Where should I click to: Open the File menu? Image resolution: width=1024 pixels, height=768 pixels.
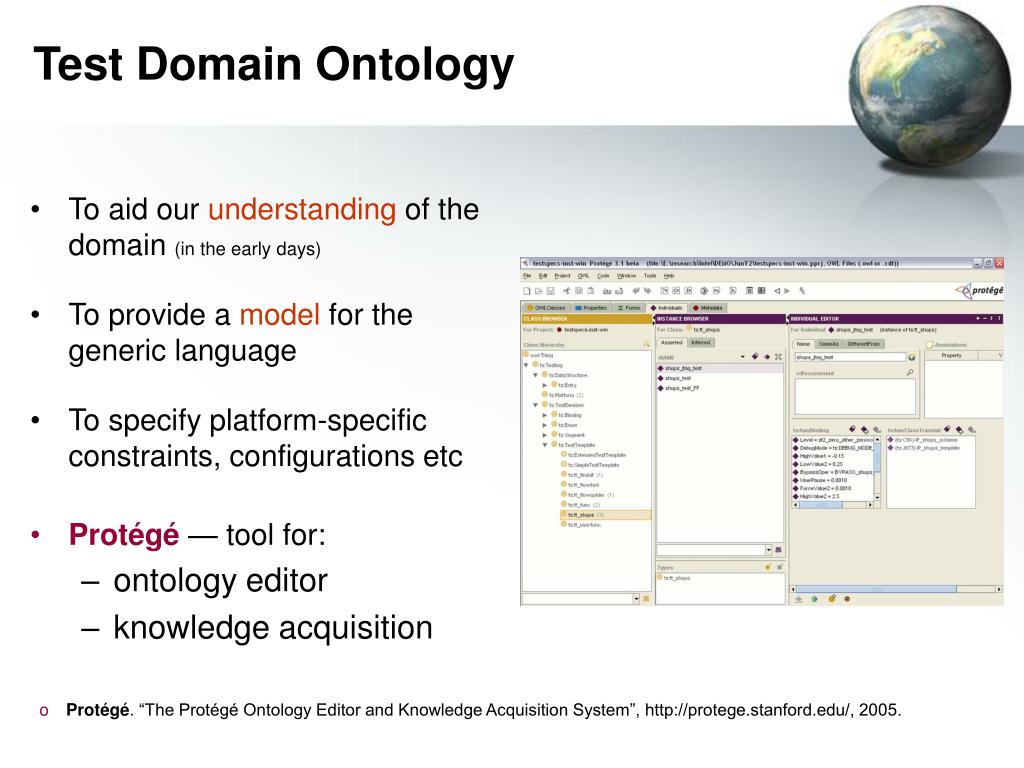point(527,276)
